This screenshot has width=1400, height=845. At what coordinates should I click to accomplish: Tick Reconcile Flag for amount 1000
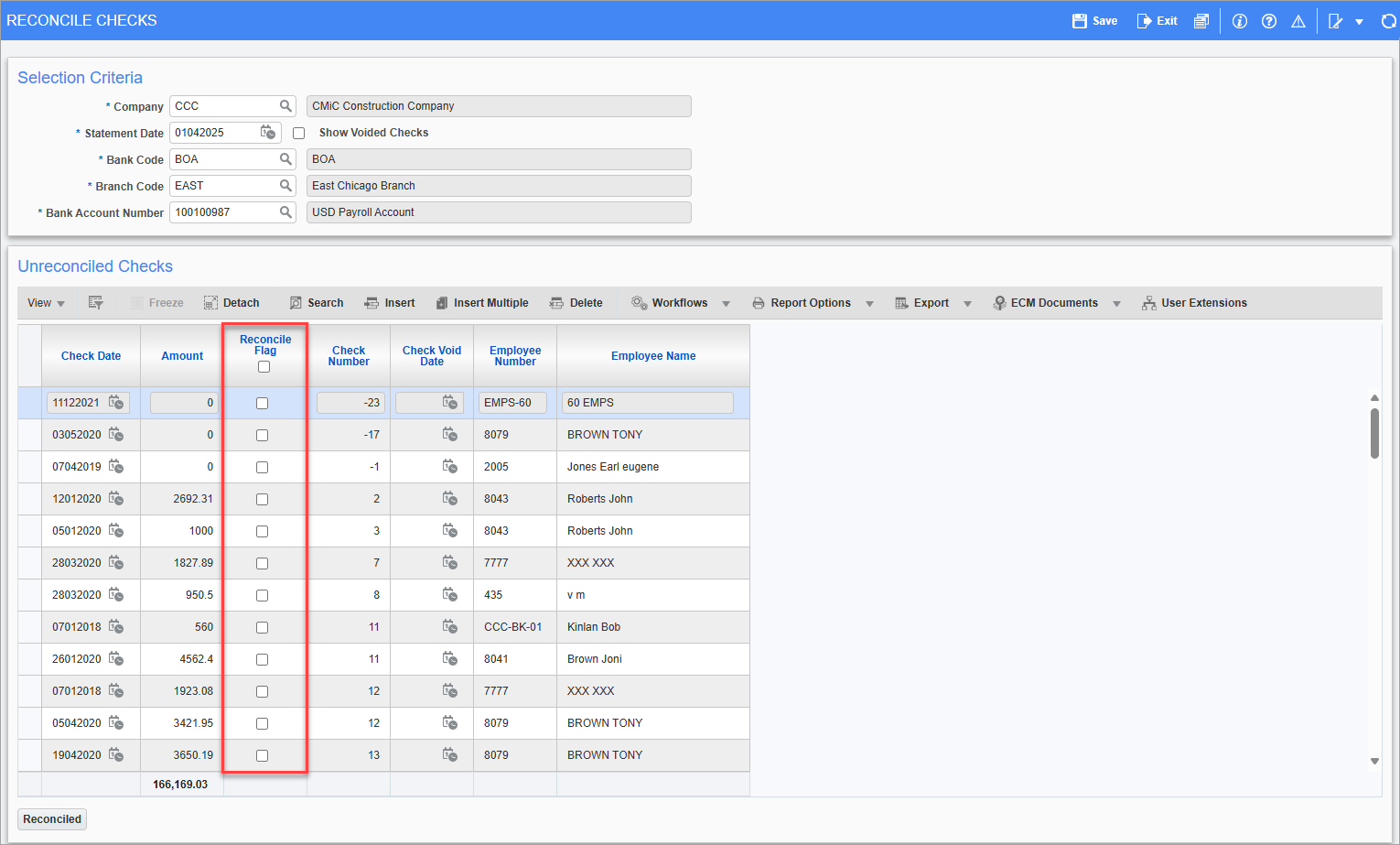tap(262, 531)
